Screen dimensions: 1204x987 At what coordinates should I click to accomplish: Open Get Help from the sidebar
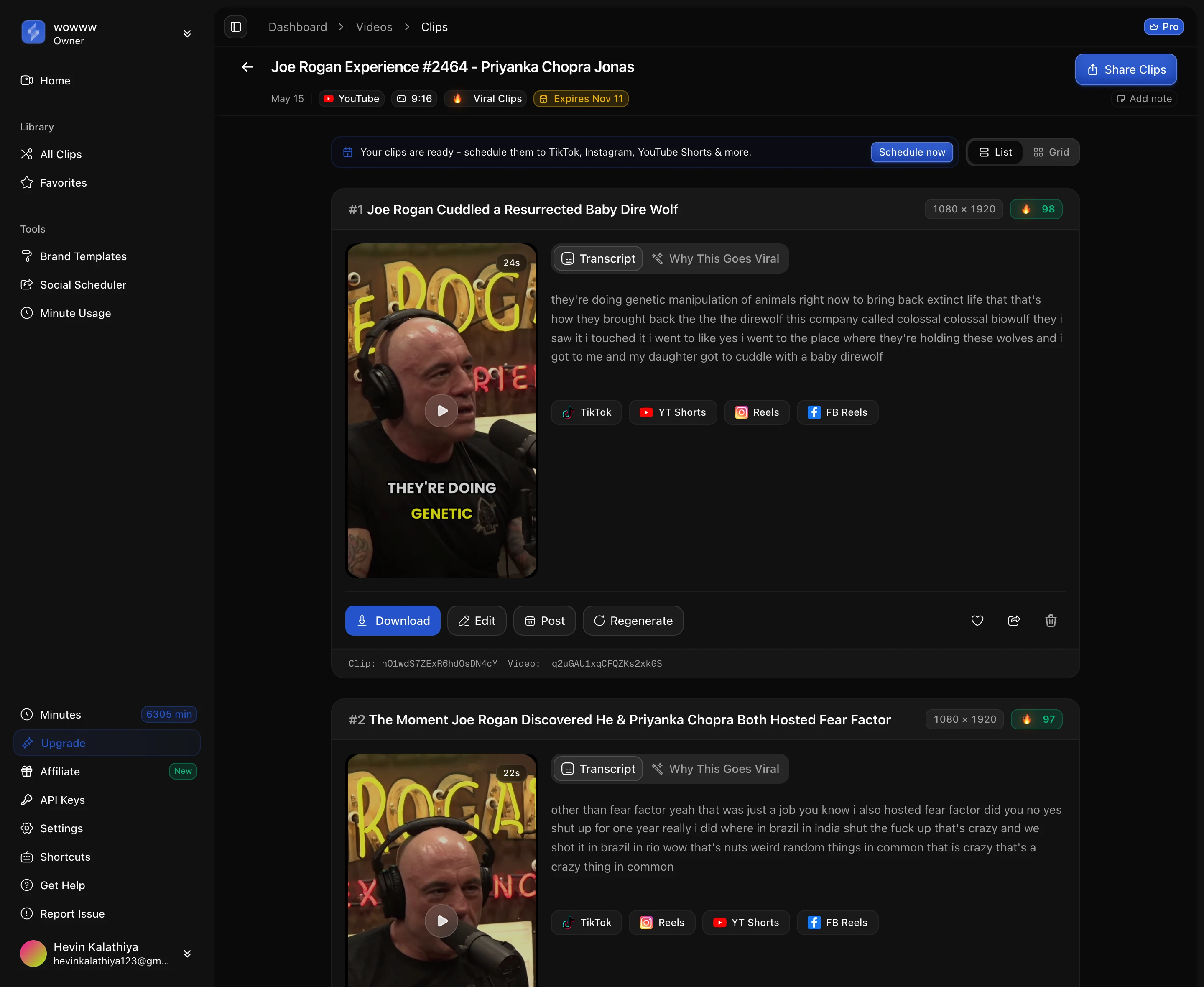point(107,885)
